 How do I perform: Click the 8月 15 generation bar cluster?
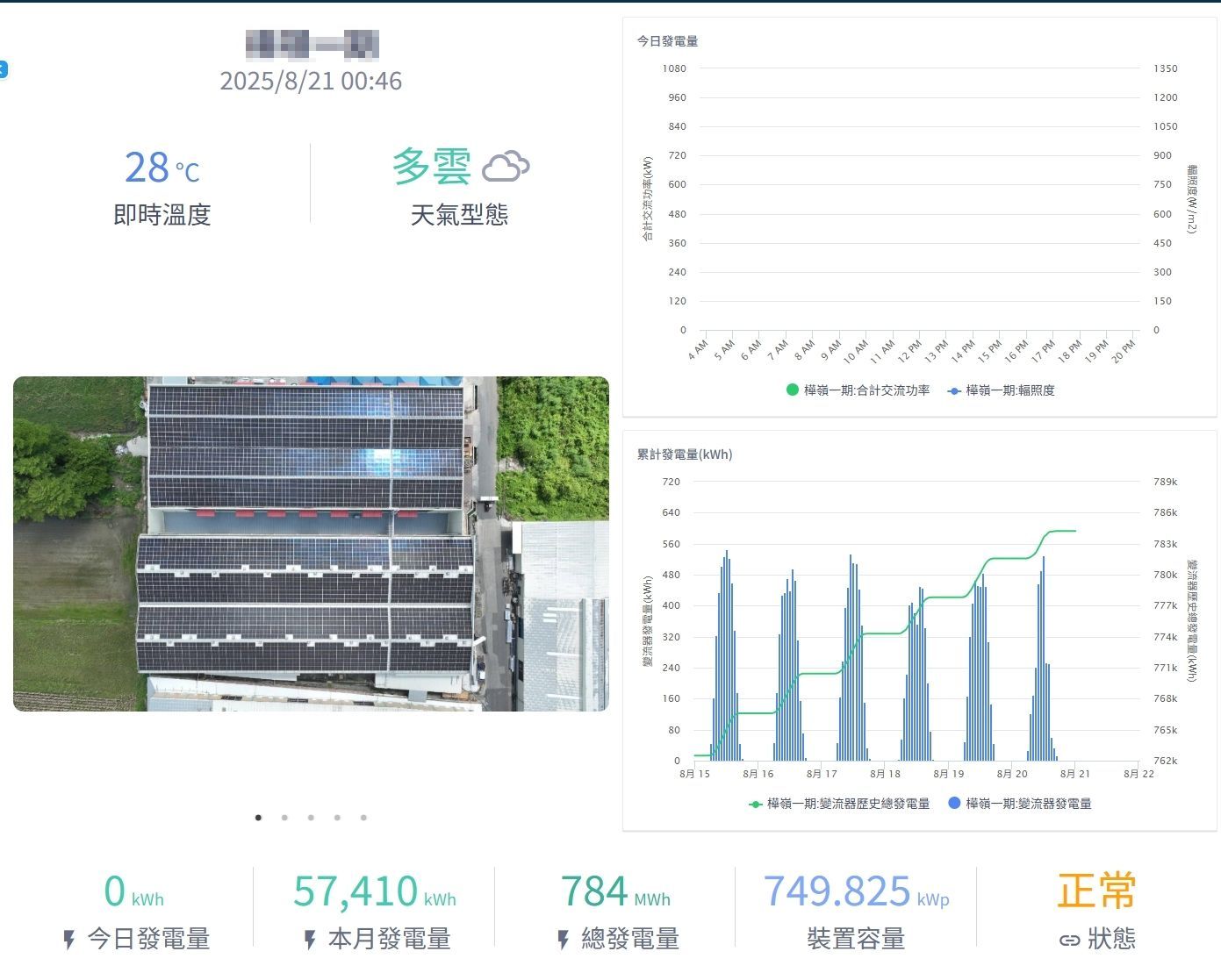tap(726, 655)
